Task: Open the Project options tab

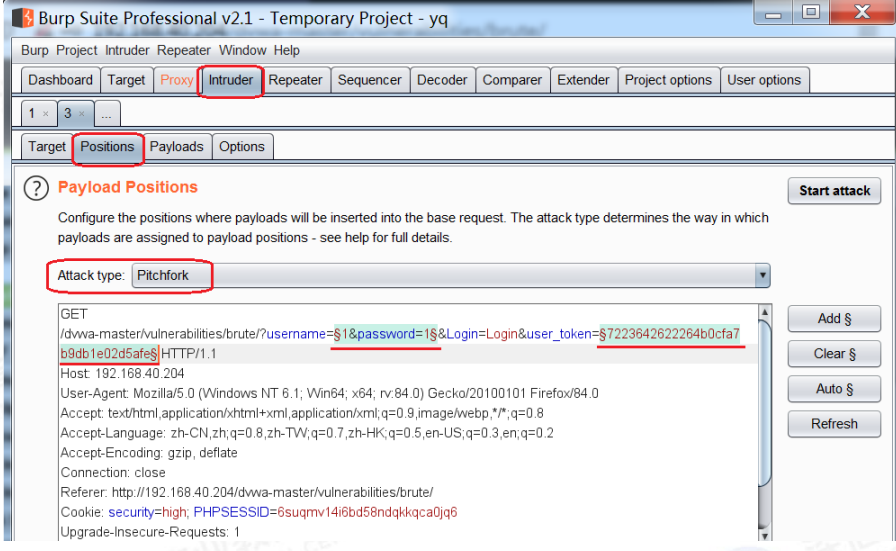Action: point(669,80)
